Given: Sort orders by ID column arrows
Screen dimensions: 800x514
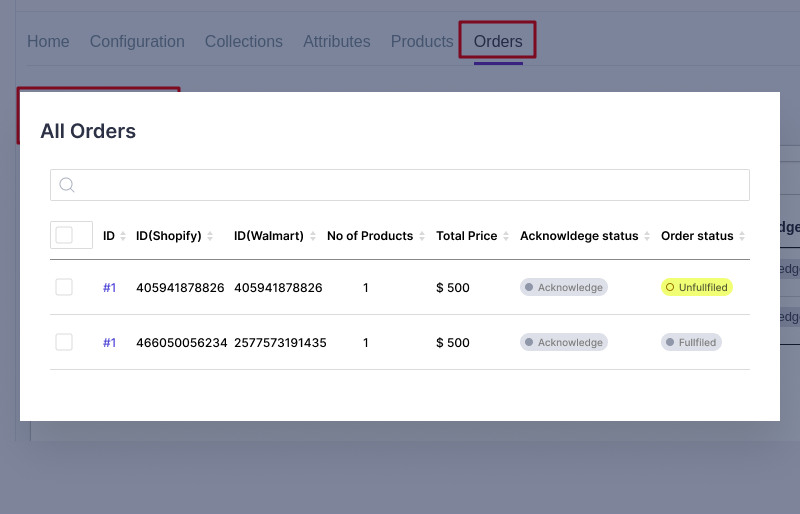Looking at the screenshot, I should 123,237.
